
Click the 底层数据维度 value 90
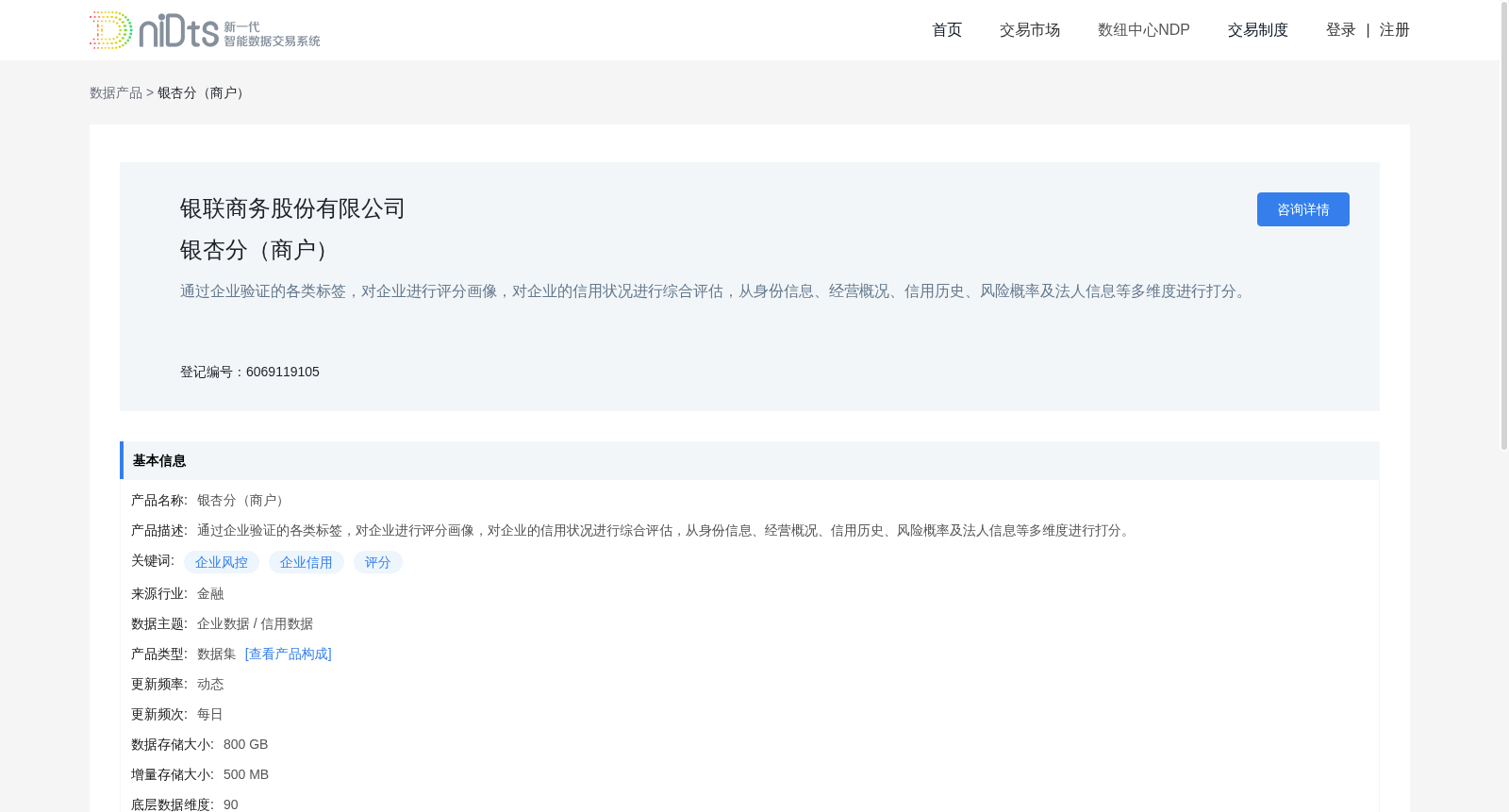(x=231, y=804)
